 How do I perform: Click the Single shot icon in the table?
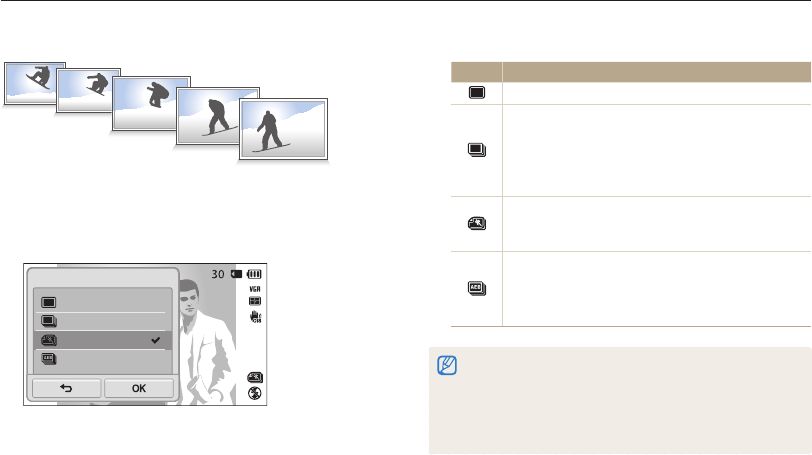(x=477, y=93)
